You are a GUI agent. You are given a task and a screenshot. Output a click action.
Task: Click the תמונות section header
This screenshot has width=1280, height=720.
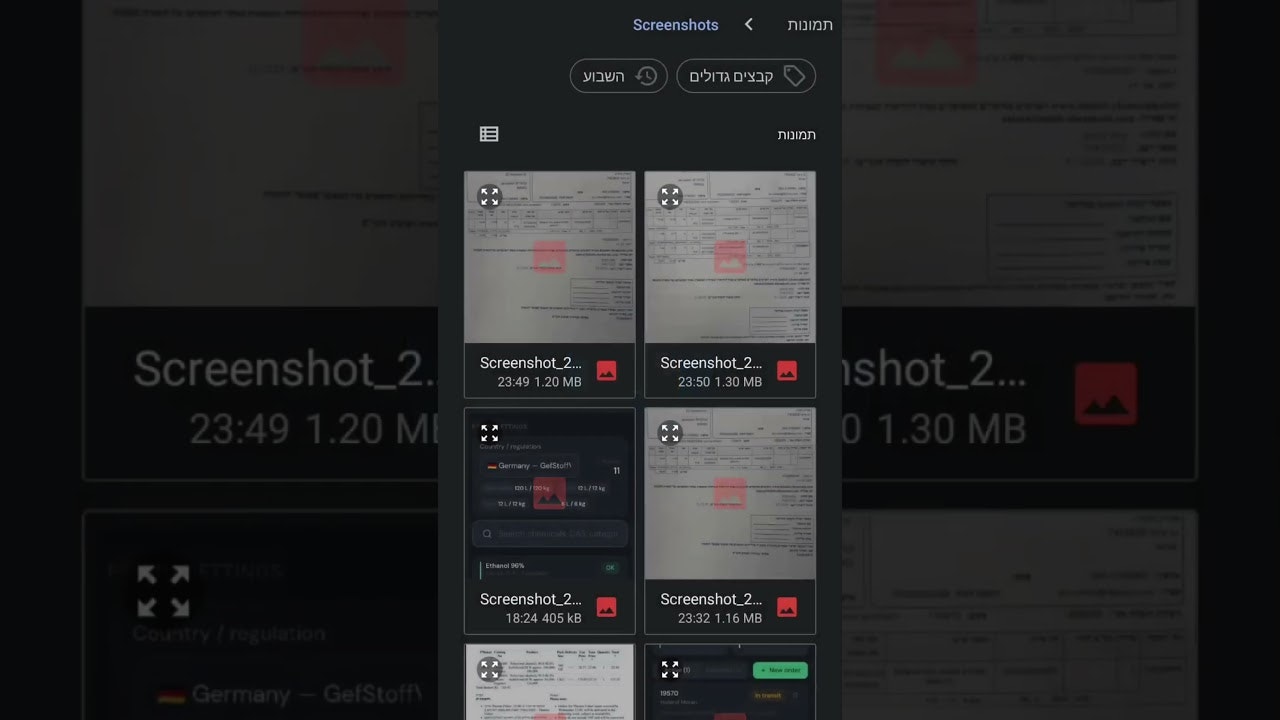pos(797,134)
